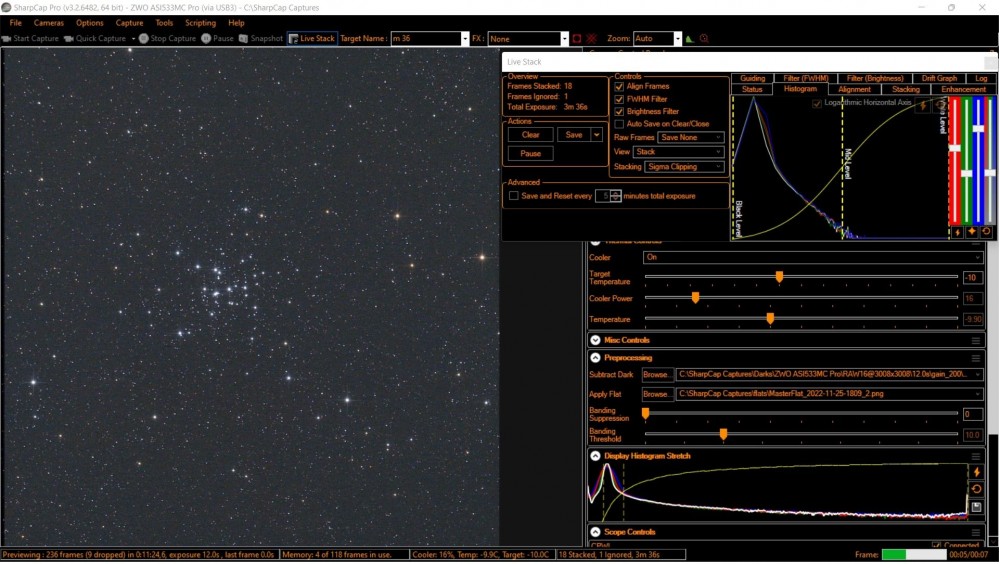
Task: Click the Target Temperature slider handle
Action: (x=779, y=277)
